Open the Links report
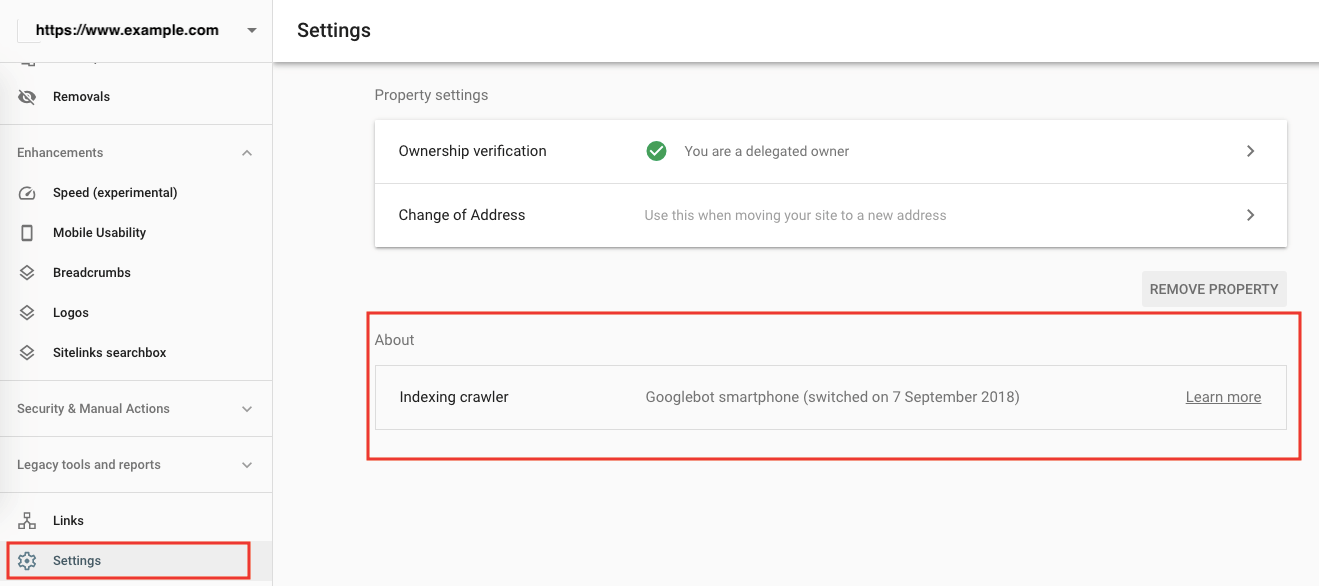 136,521
